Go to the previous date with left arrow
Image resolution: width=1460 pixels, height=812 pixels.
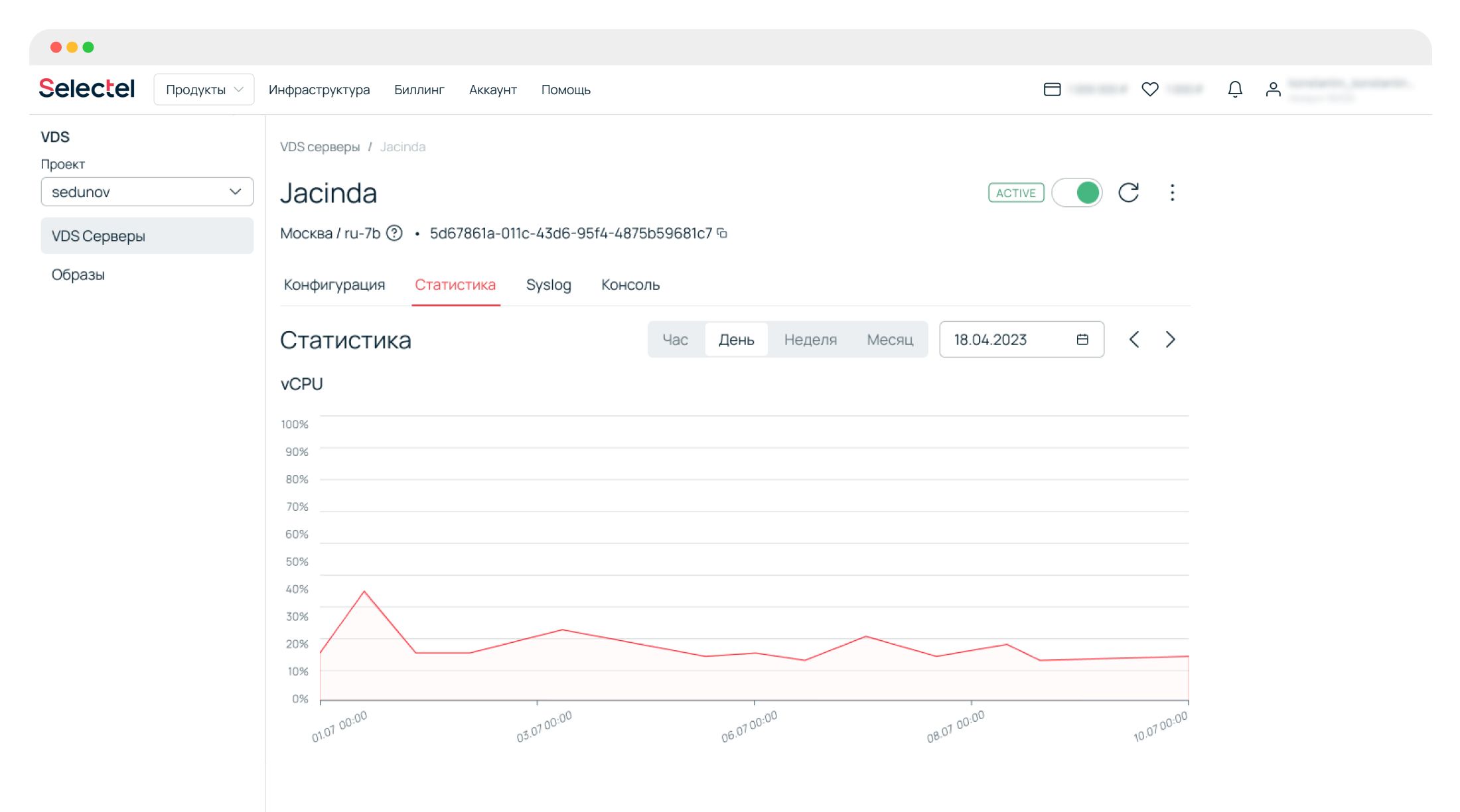coord(1134,340)
